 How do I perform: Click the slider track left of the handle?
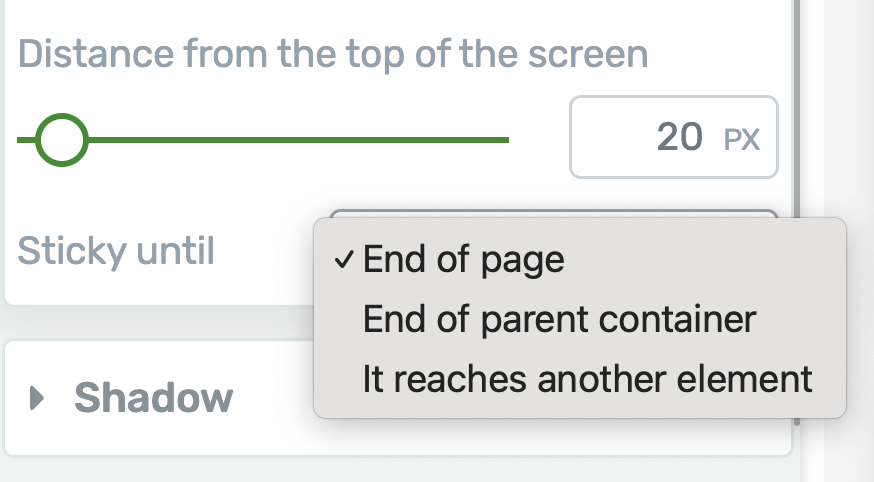click(x=26, y=139)
